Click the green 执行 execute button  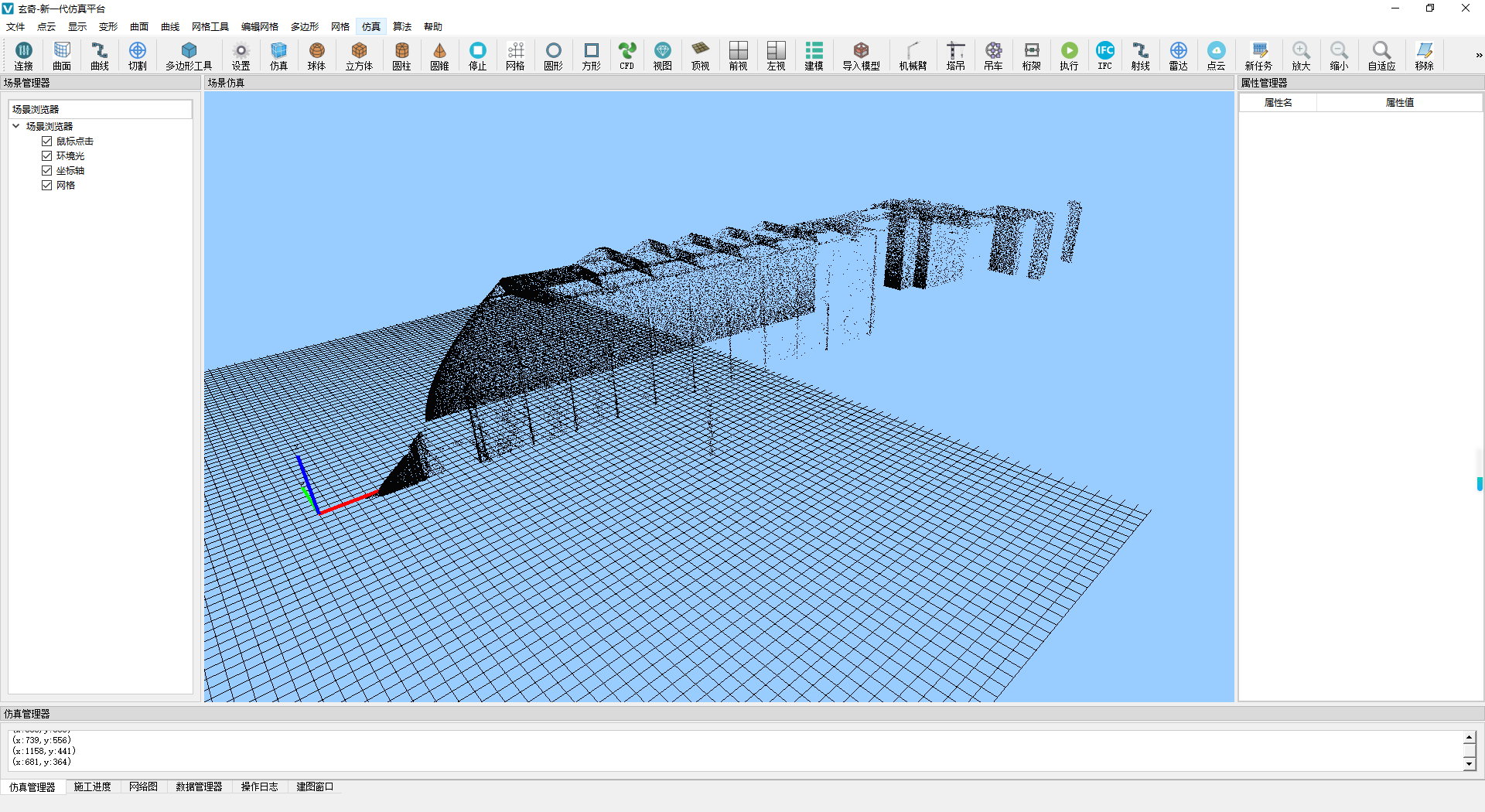[1070, 56]
